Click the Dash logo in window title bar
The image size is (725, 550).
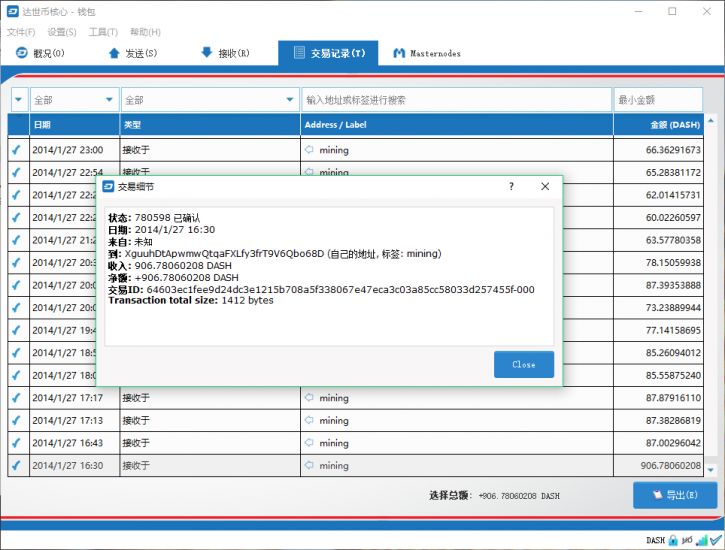13,12
